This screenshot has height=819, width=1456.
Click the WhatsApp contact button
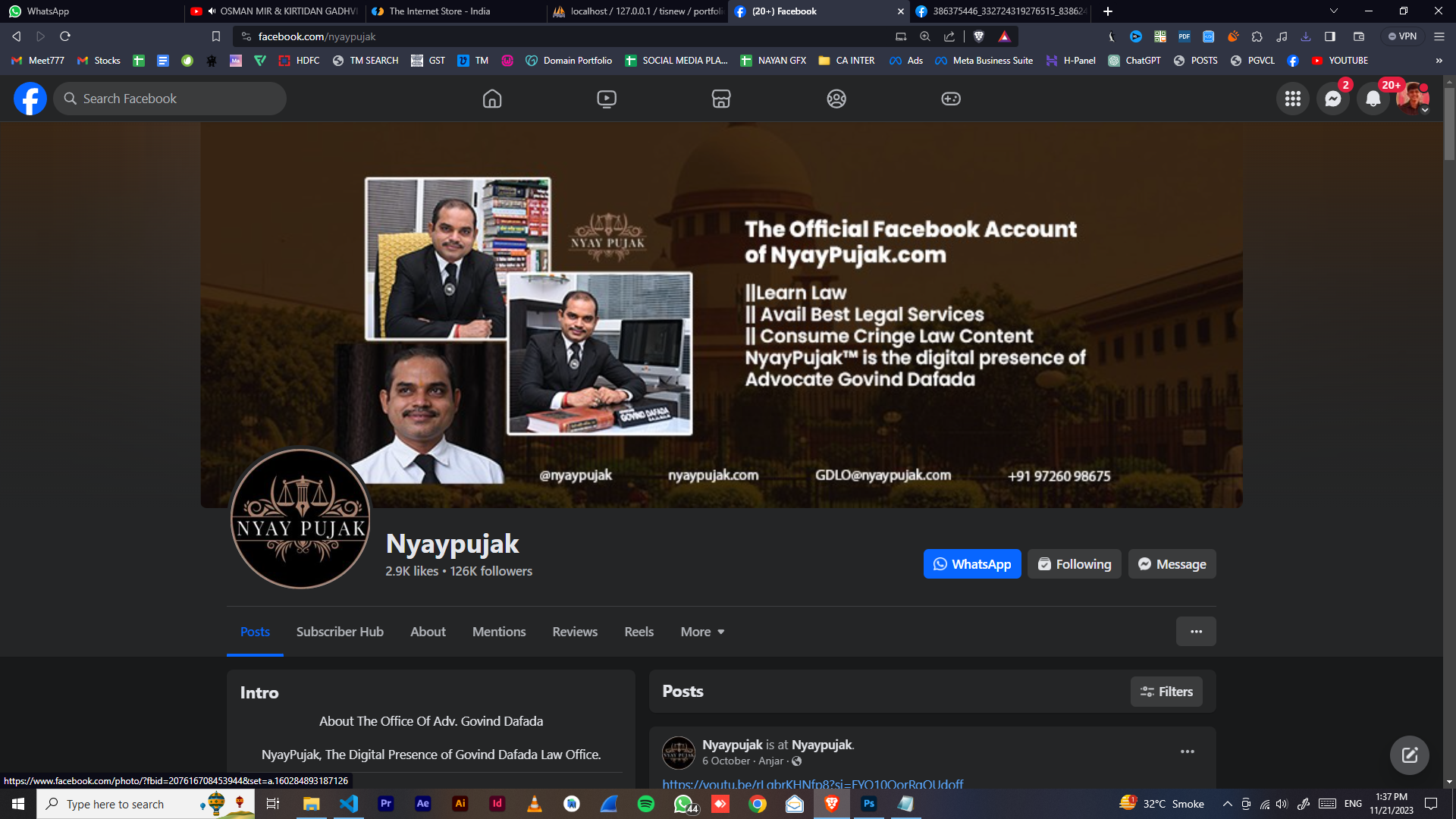[x=972, y=564]
